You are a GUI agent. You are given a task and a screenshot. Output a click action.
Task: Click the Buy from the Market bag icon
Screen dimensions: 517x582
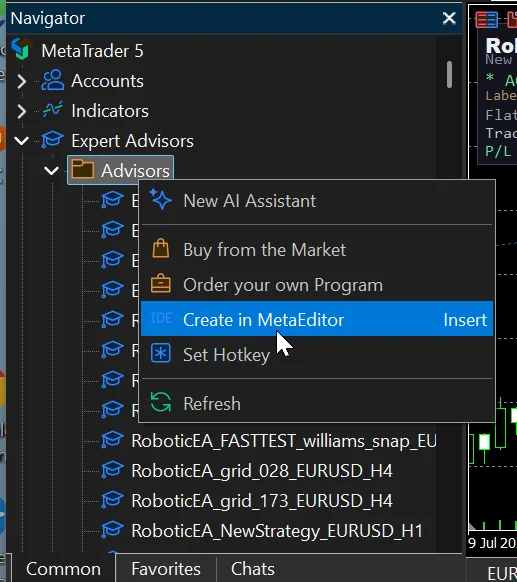tap(161, 249)
